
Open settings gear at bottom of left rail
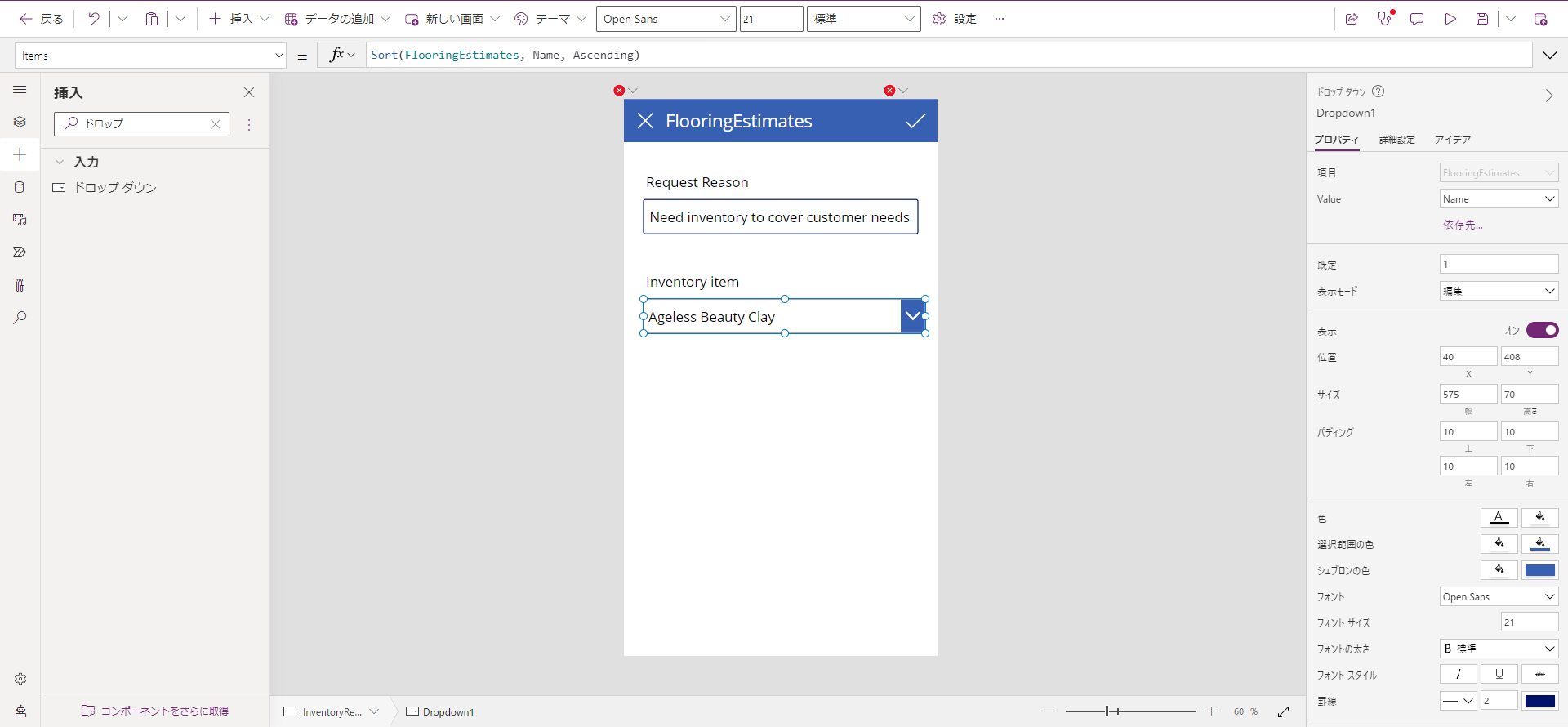point(20,679)
